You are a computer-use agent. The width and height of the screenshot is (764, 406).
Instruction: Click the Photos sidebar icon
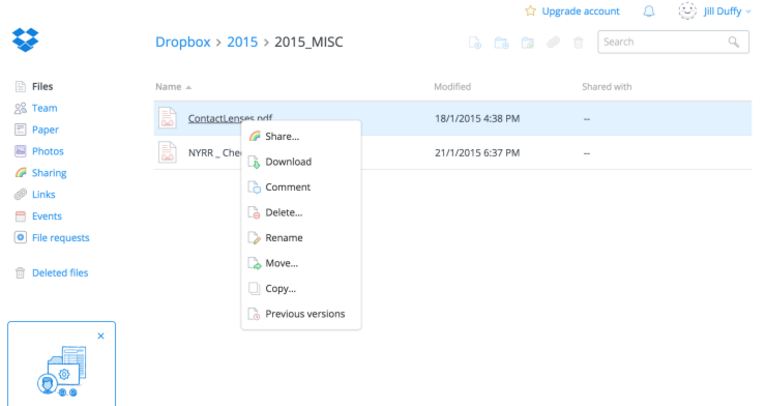(x=20, y=151)
